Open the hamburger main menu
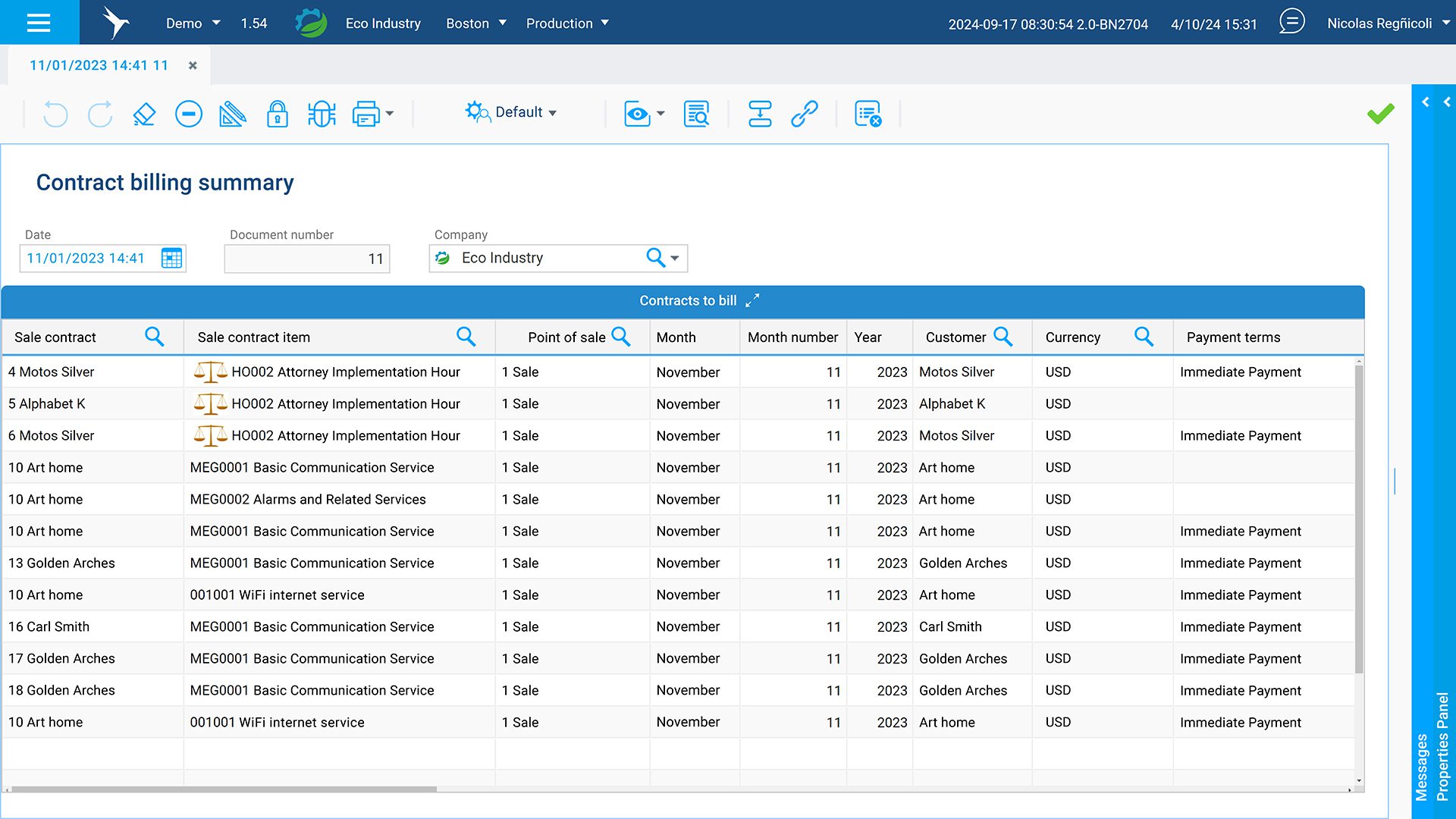 (39, 23)
